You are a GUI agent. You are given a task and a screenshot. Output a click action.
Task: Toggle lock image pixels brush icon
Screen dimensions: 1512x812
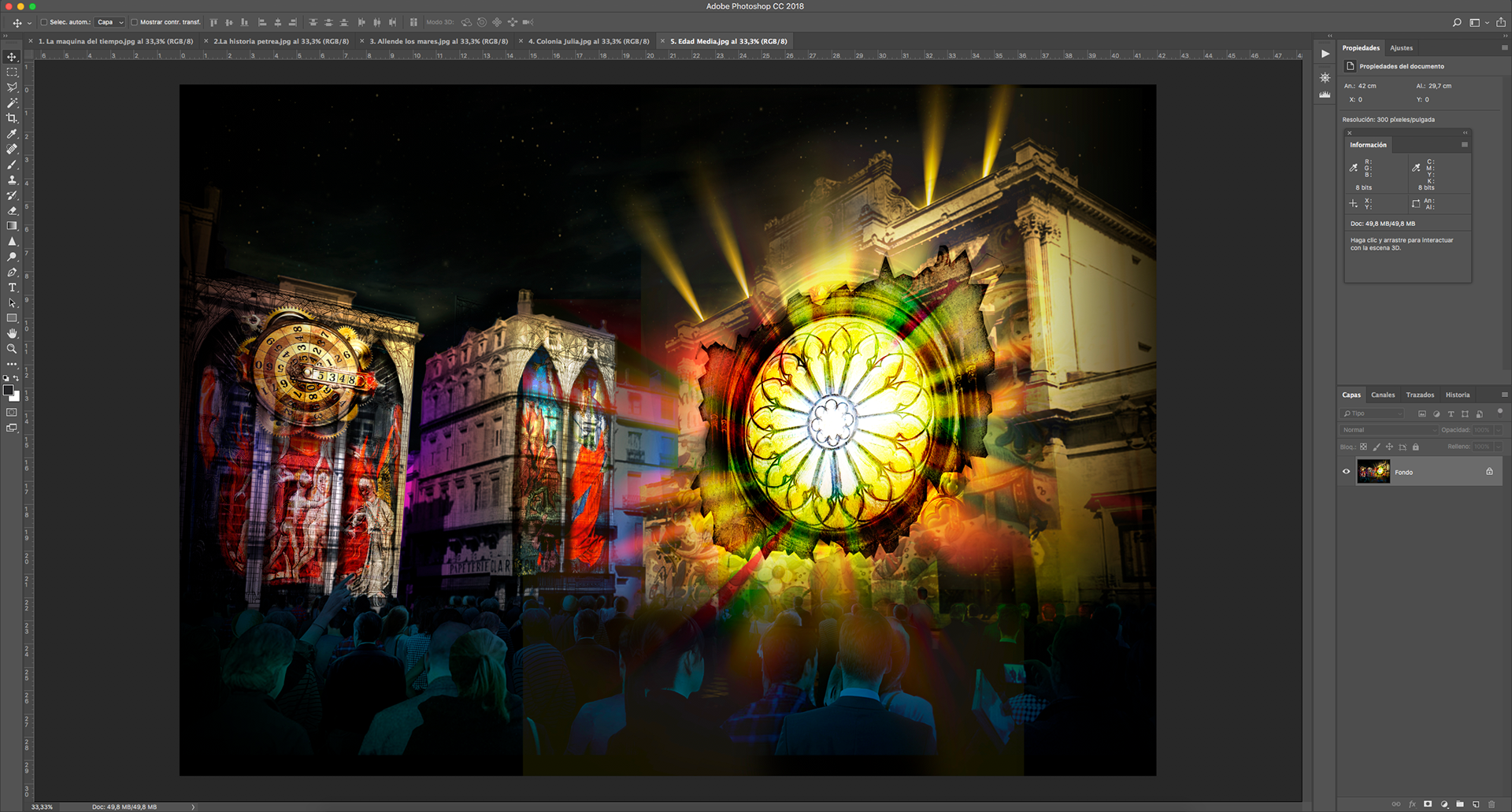[1377, 447]
